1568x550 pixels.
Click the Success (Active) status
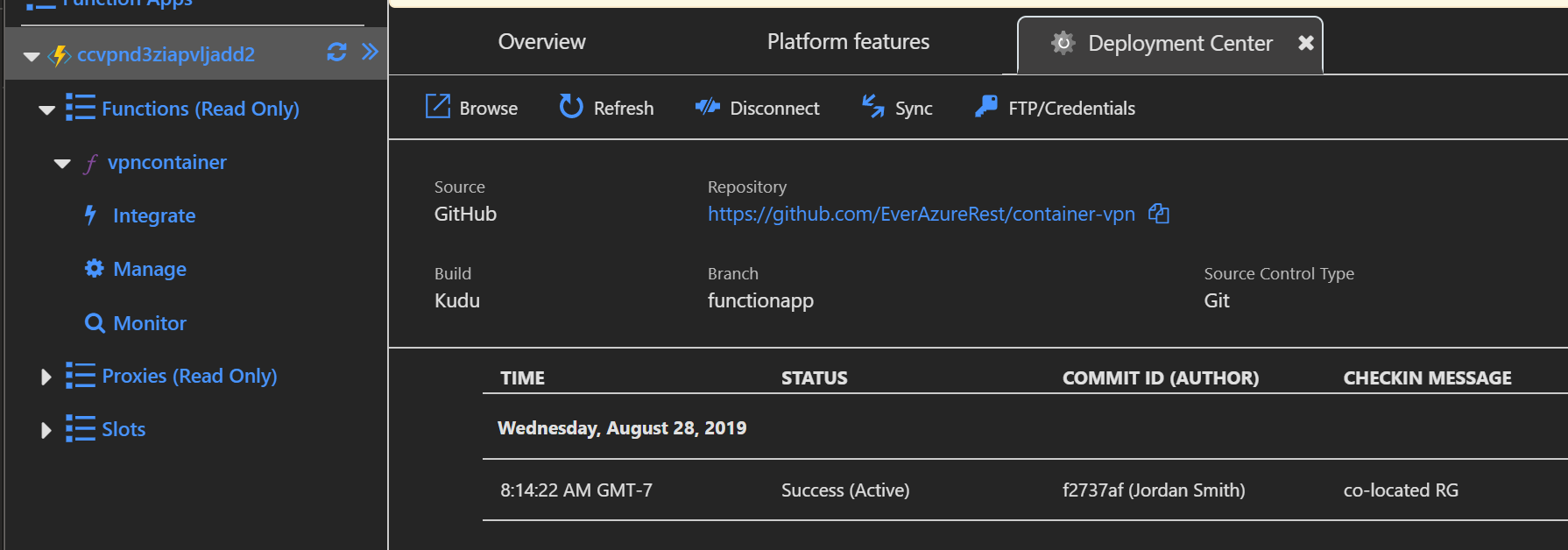tap(845, 490)
